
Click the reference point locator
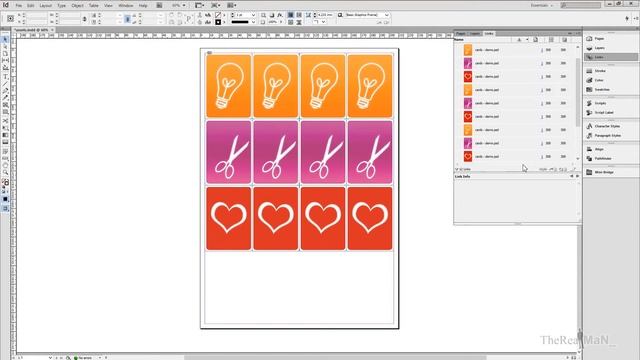click(11, 18)
